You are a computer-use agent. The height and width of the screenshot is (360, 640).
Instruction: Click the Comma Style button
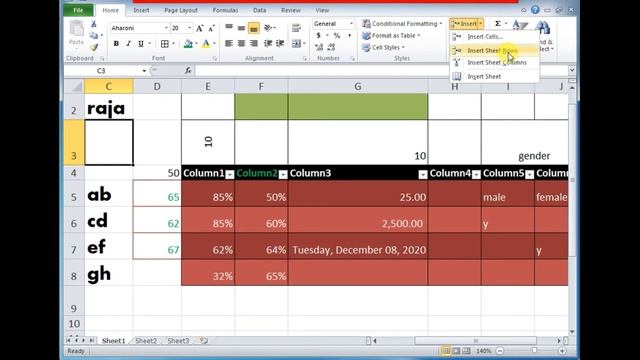(349, 36)
